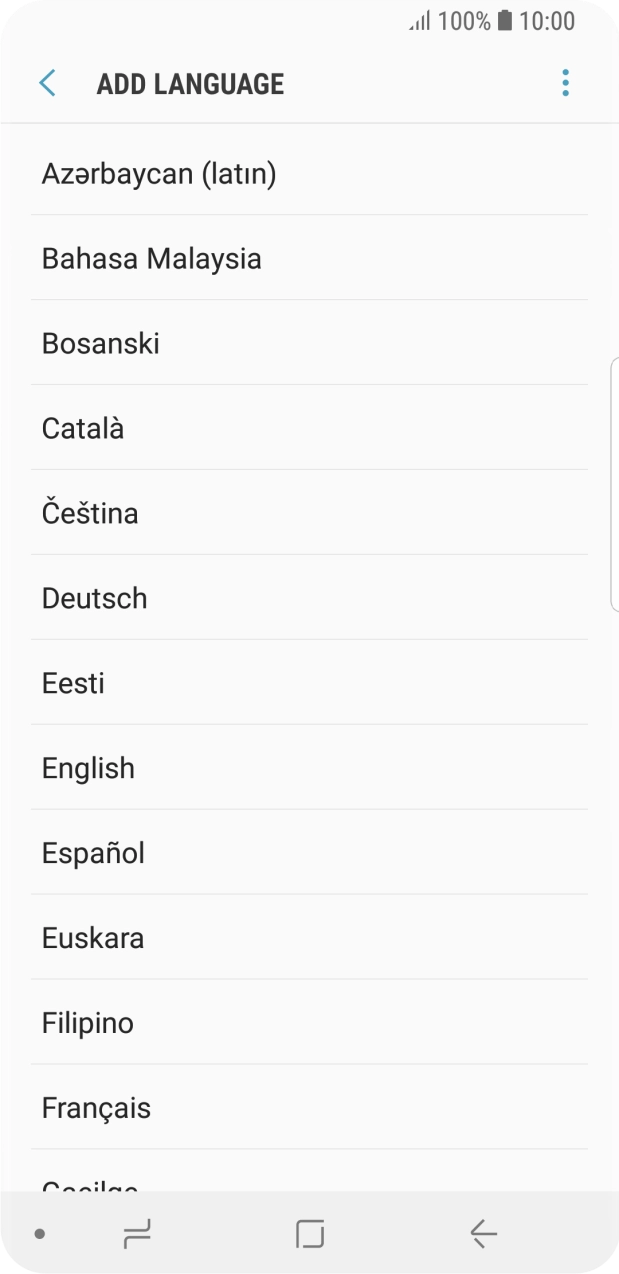Click the back arrow in ADD LANGUAGE header

46,83
